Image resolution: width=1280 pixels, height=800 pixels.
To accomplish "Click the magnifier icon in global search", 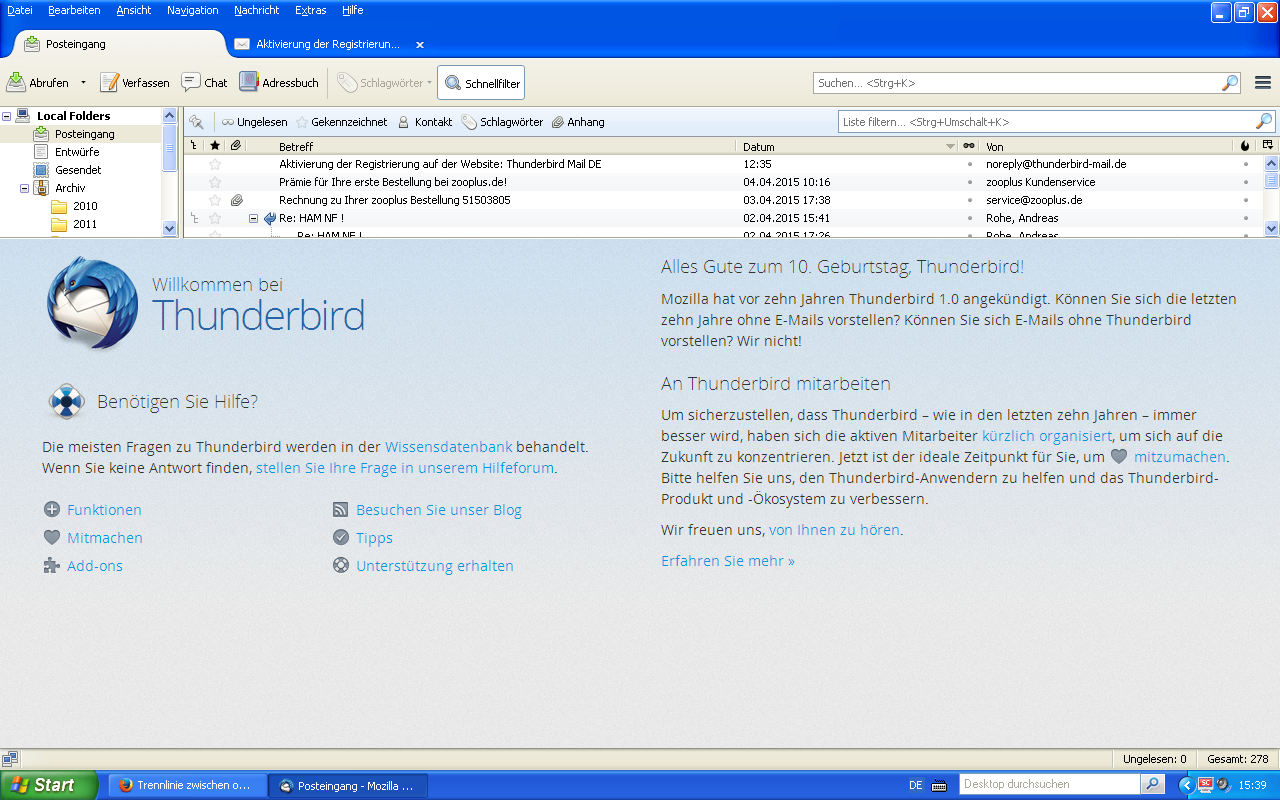I will (x=1230, y=83).
